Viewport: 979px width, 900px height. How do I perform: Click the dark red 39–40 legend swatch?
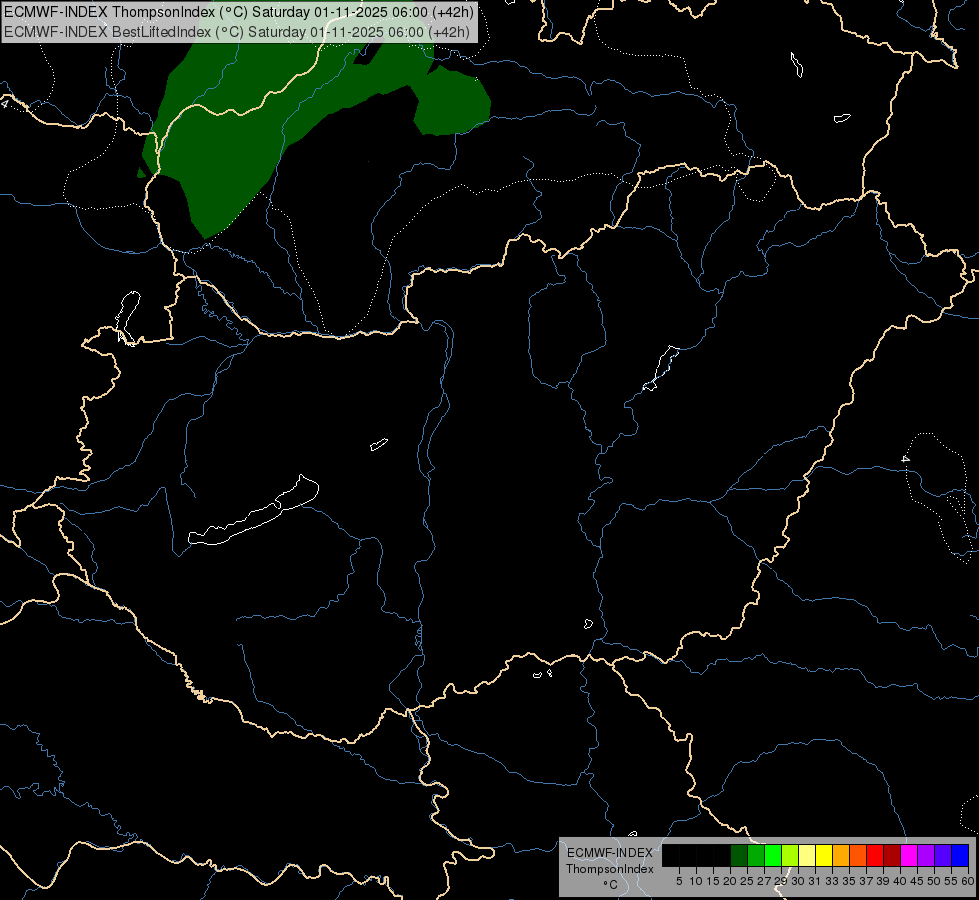tap(892, 856)
